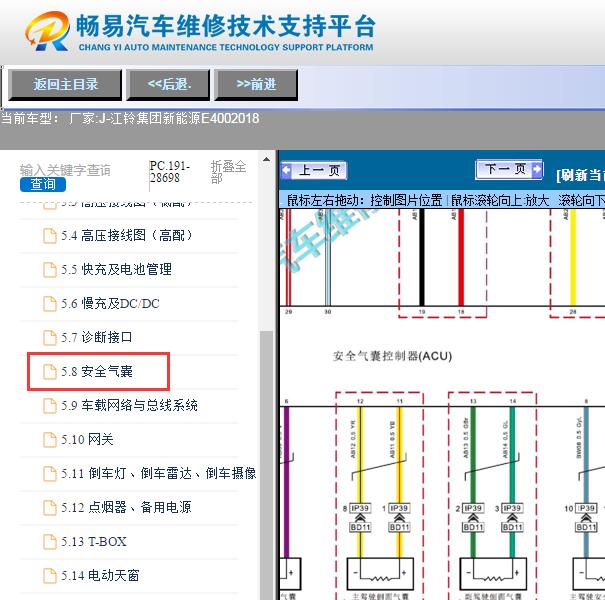Open 5.4 高压接线图（高配）

pyautogui.click(x=129, y=236)
